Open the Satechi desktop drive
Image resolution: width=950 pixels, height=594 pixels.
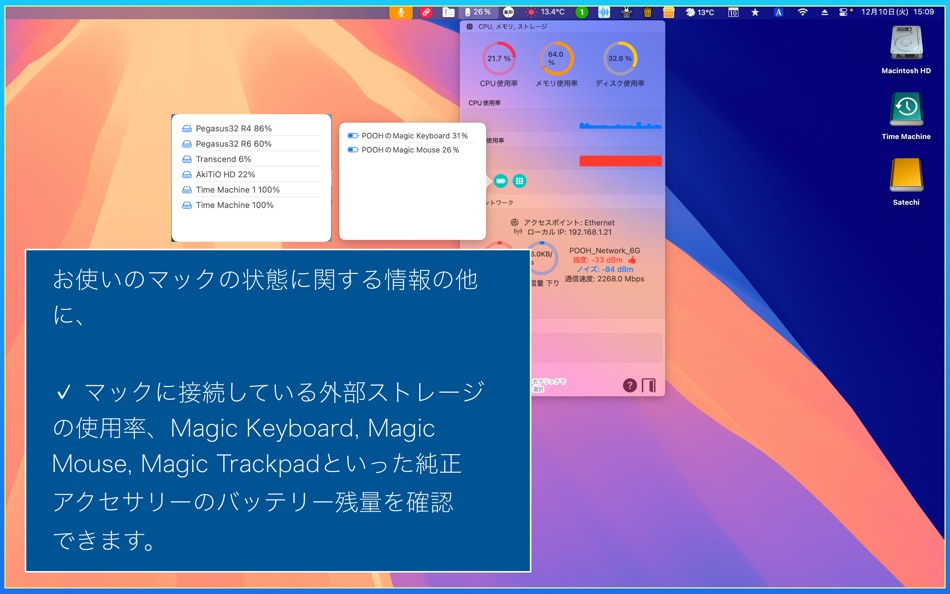[906, 181]
